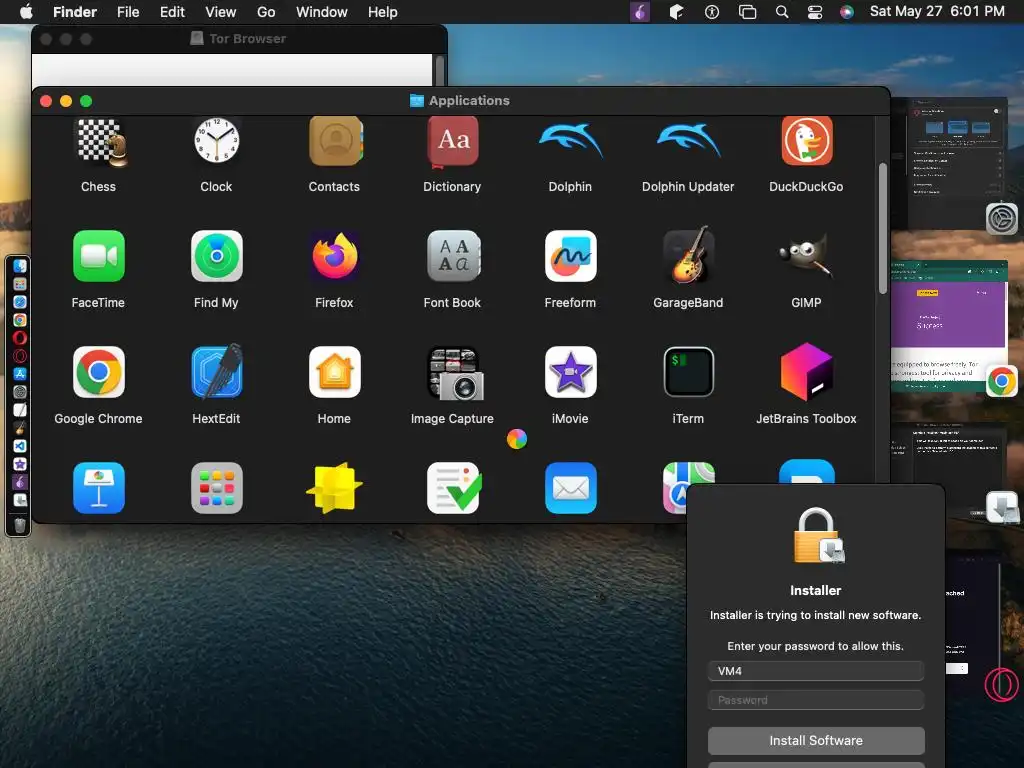Select the Launchpad icon in Applications window

pyautogui.click(x=217, y=488)
